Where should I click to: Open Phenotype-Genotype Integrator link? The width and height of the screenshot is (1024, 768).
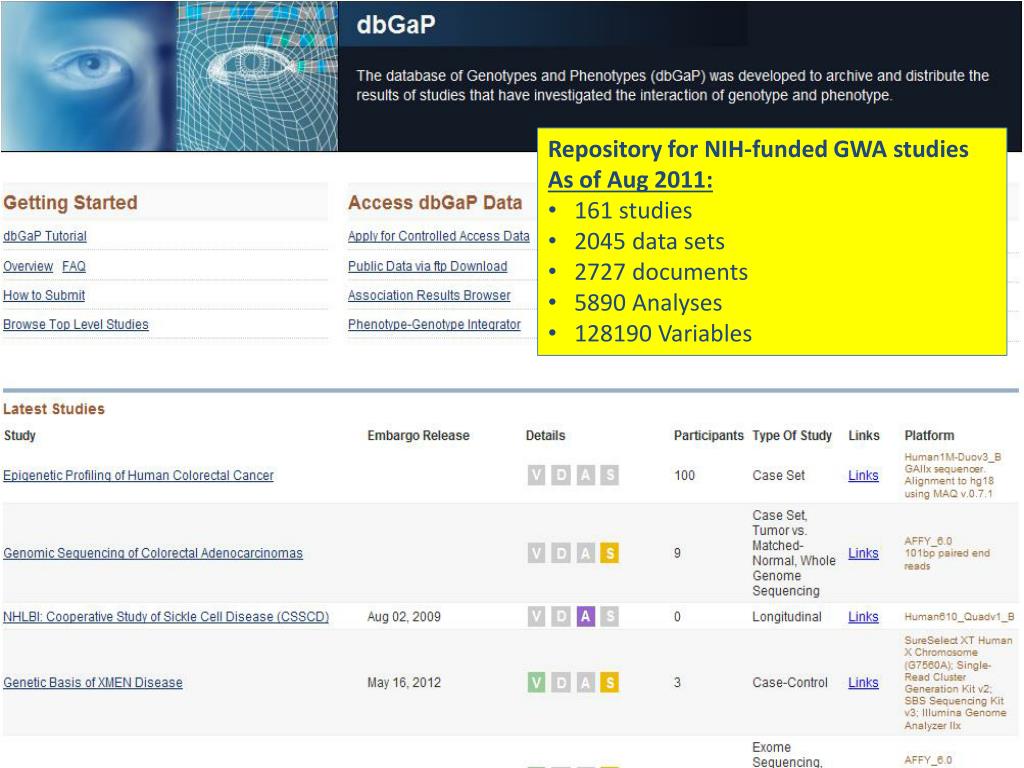[434, 325]
